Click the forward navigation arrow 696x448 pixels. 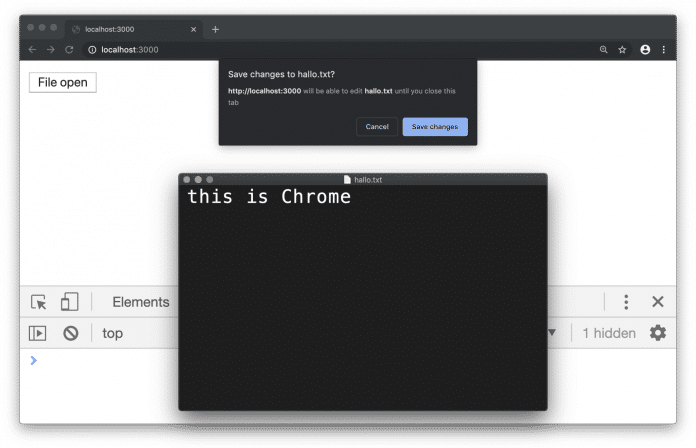pyautogui.click(x=50, y=49)
